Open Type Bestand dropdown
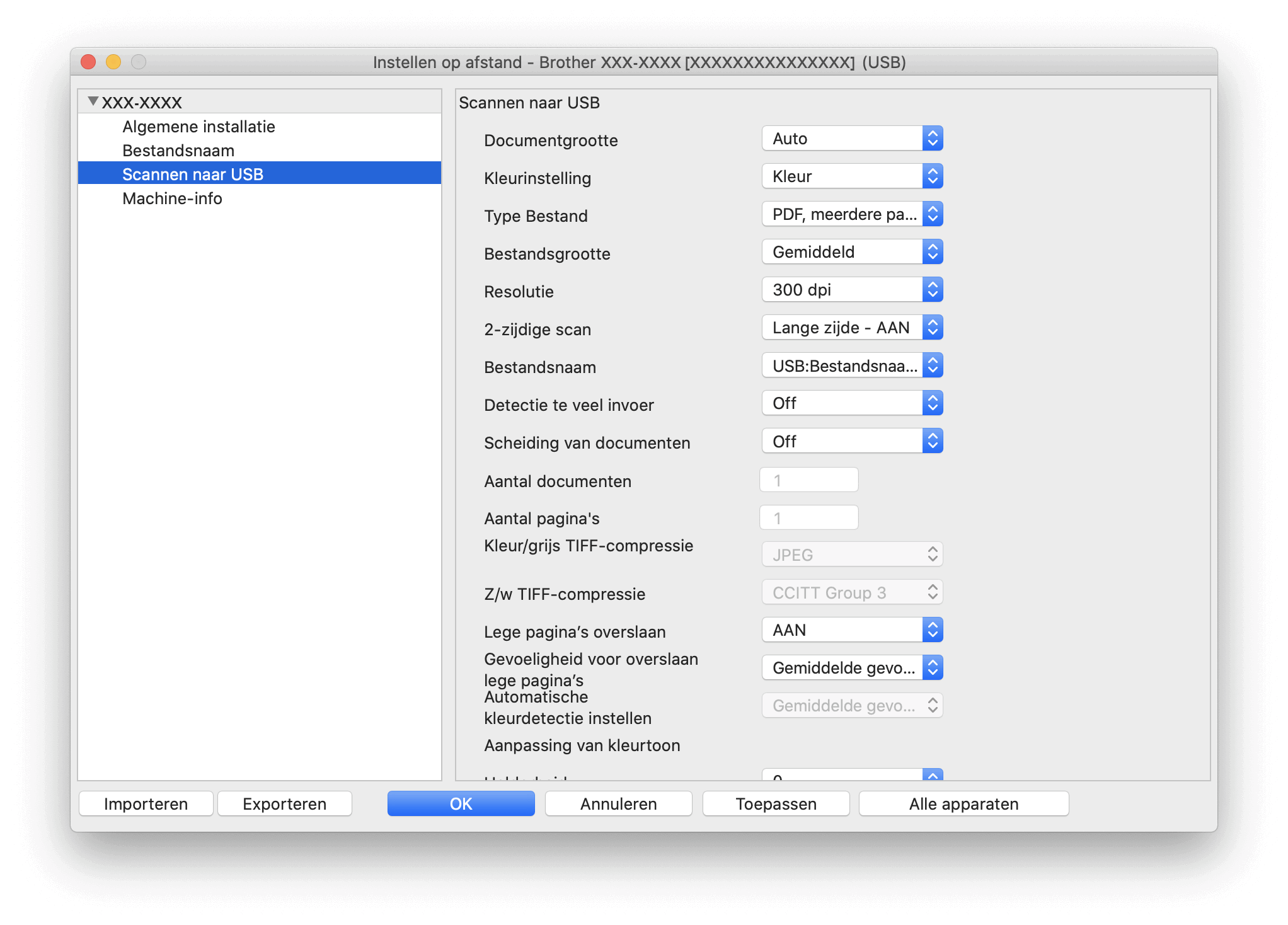The image size is (1288, 925). coord(852,214)
